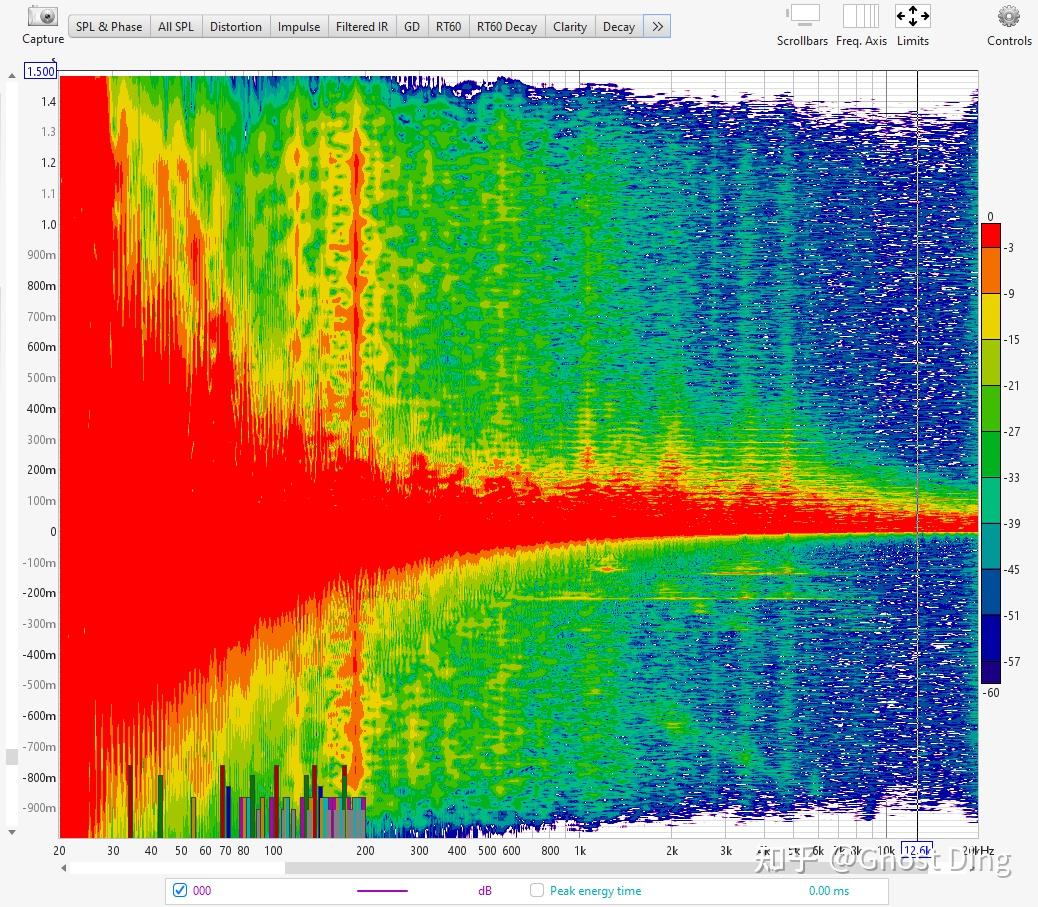Select the Distortion tab
This screenshot has width=1038, height=907.
point(236,27)
